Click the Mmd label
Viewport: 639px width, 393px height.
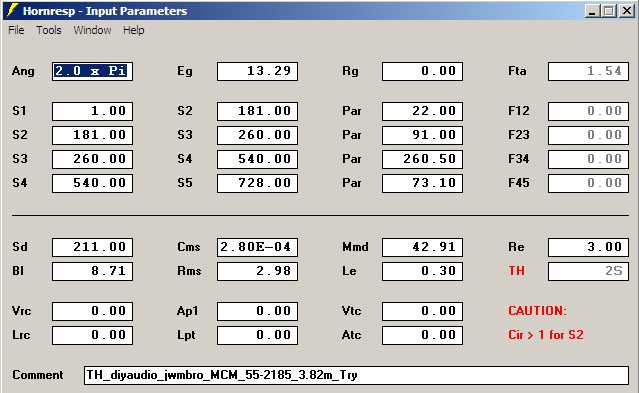click(355, 247)
